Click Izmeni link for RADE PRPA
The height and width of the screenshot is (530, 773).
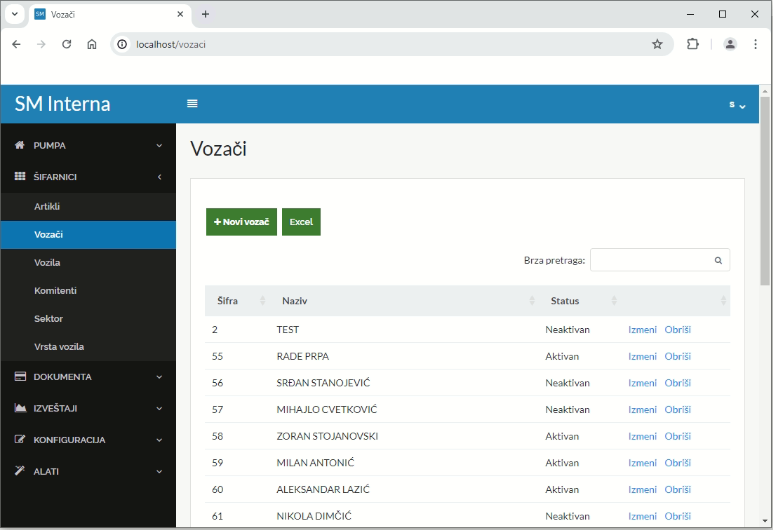coord(642,357)
